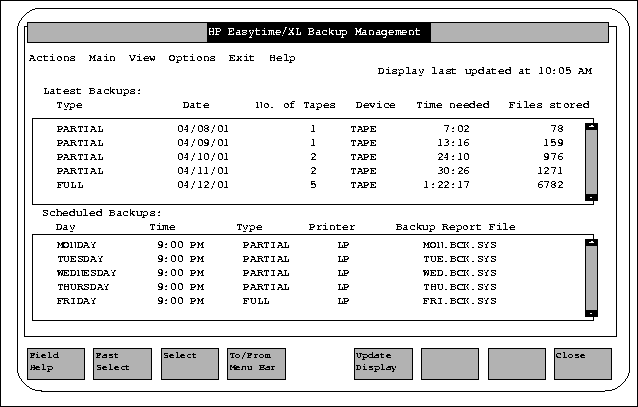Screen dimensions: 638x407
Task: Click the Time needed column header
Action: click(x=452, y=105)
